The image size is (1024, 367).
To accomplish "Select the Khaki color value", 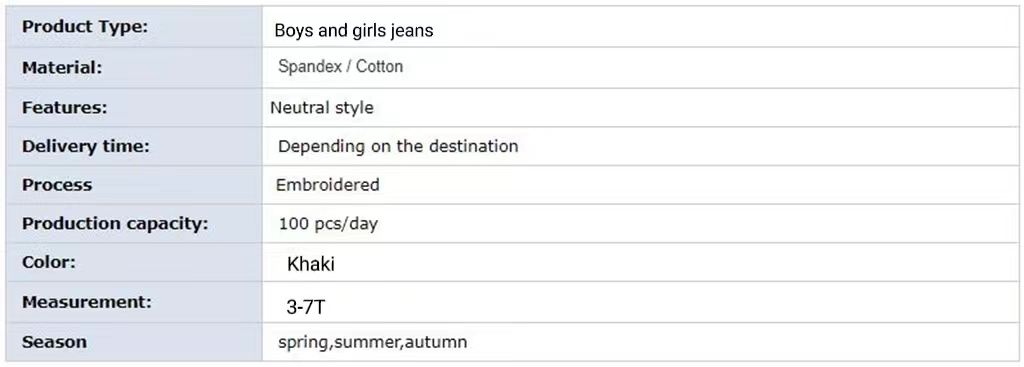I will pos(311,264).
